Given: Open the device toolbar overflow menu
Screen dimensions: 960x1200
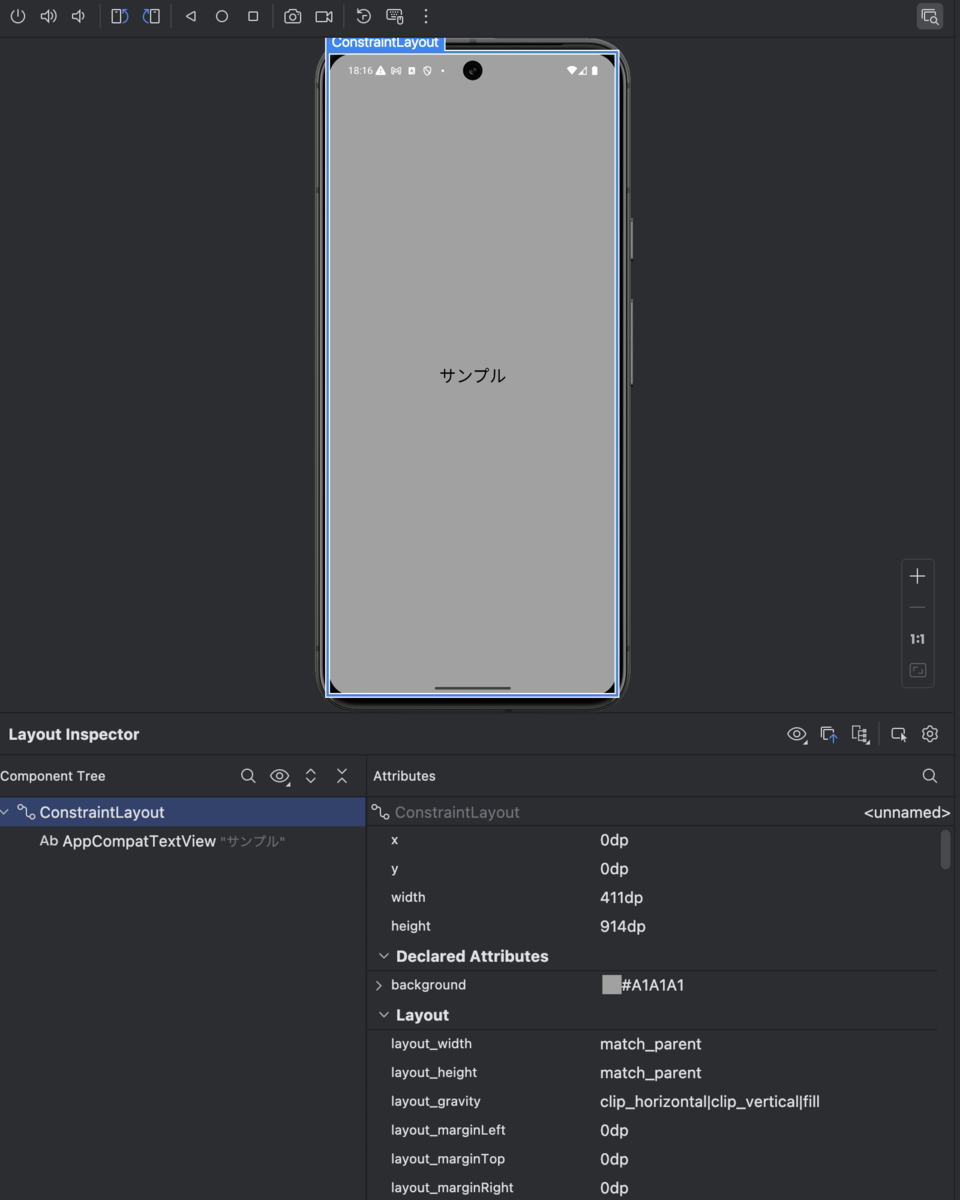Looking at the screenshot, I should click(425, 16).
